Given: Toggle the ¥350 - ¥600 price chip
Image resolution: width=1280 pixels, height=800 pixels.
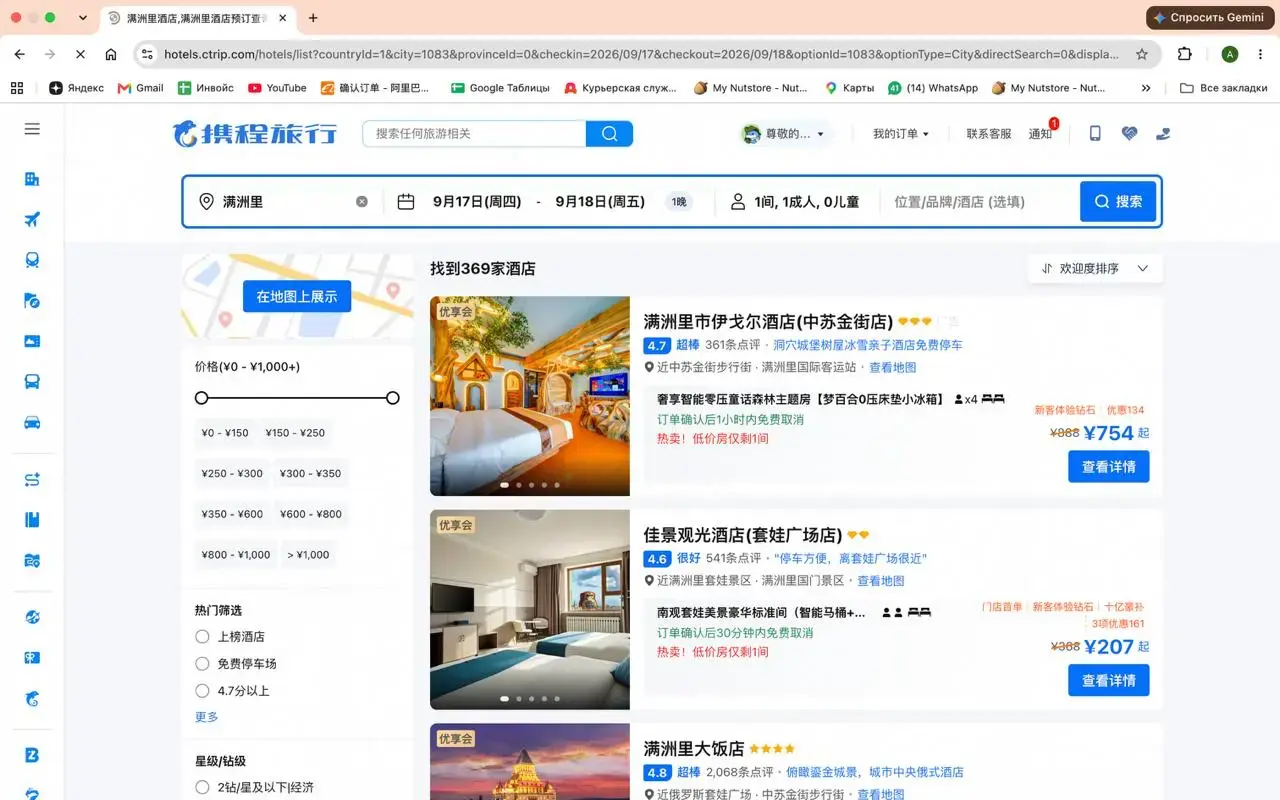Looking at the screenshot, I should (232, 514).
